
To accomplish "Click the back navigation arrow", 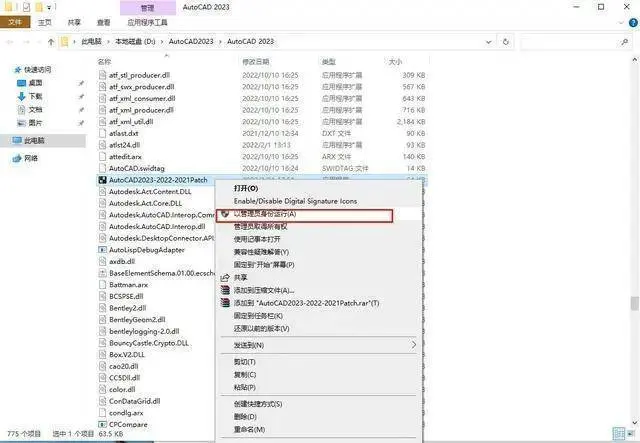I will click(10, 42).
